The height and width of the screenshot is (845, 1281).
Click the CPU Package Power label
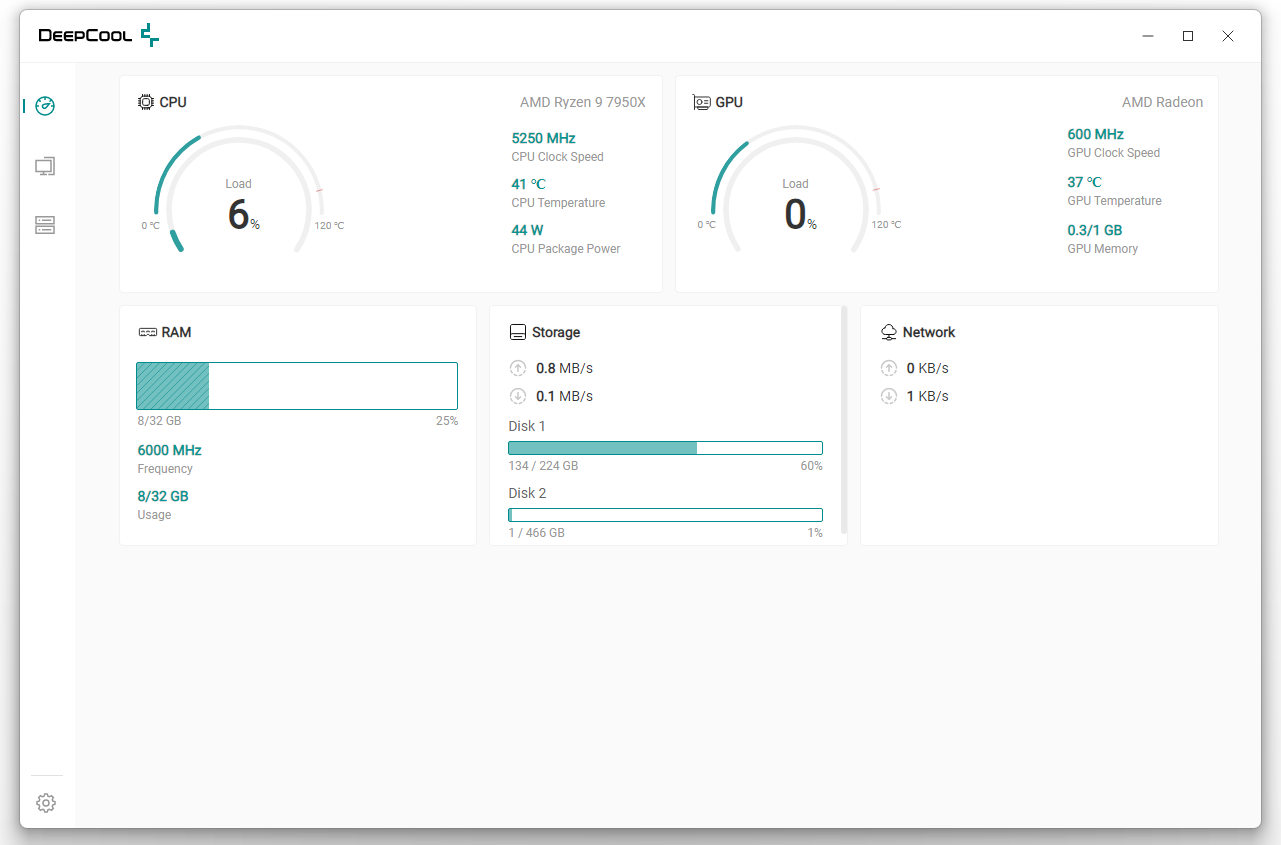tap(566, 249)
